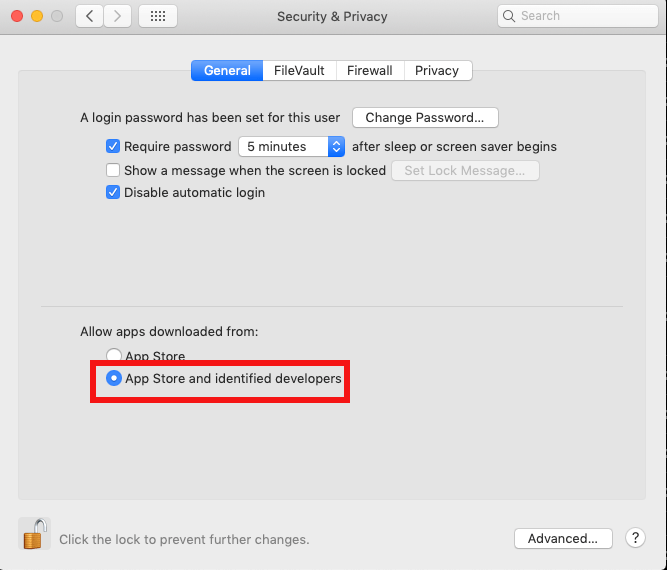Screen dimensions: 667x570
Task: Enable Show a message when locked
Action: (113, 170)
